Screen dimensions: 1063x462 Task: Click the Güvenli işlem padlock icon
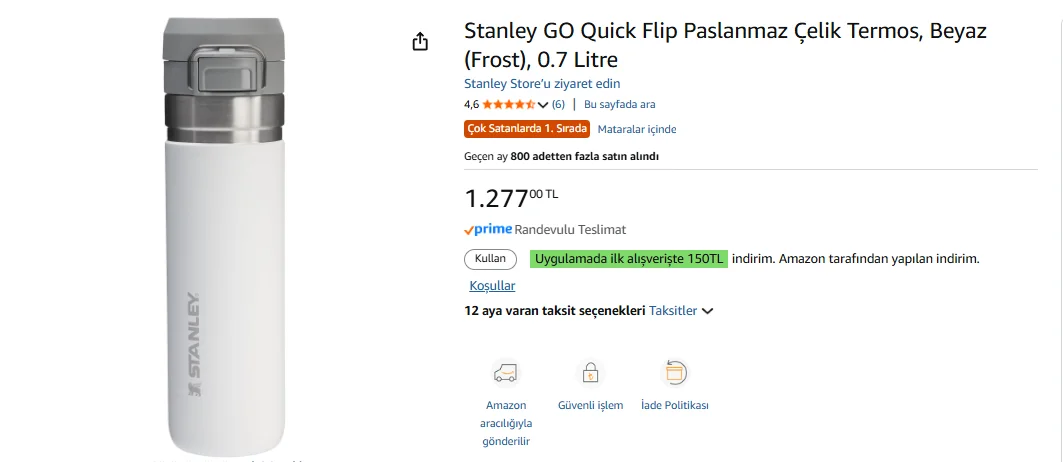point(590,373)
